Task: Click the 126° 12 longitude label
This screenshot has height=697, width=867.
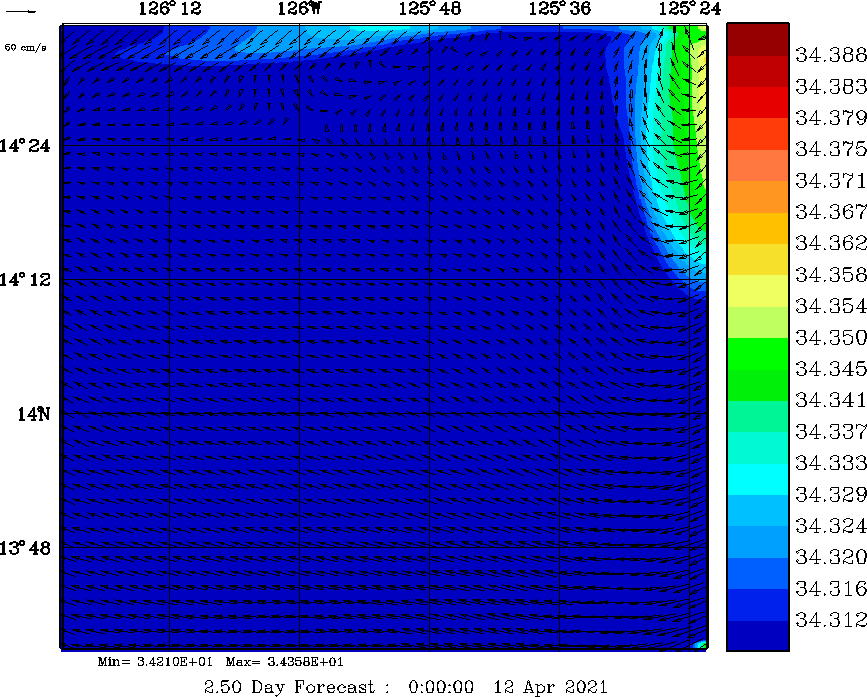Action: coord(170,8)
